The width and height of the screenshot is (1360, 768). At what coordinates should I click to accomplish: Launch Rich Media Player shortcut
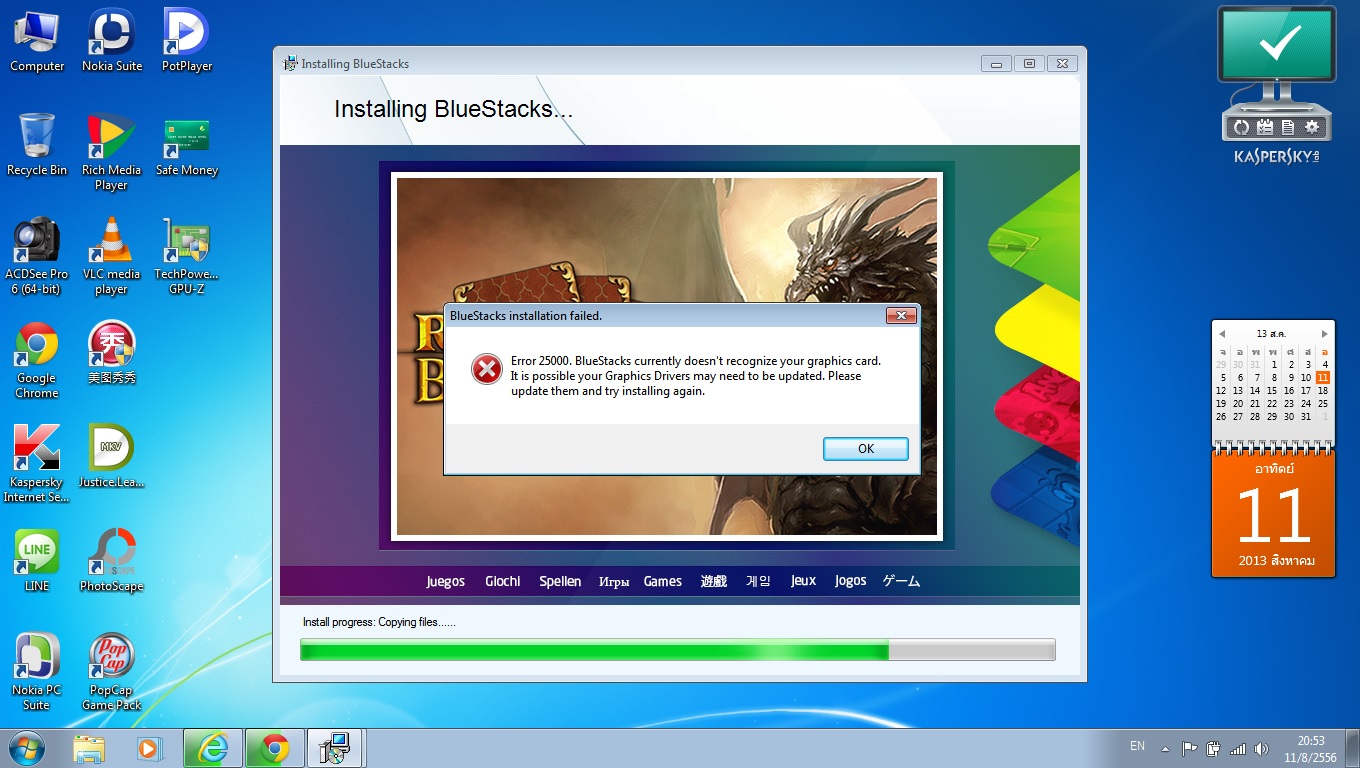112,152
